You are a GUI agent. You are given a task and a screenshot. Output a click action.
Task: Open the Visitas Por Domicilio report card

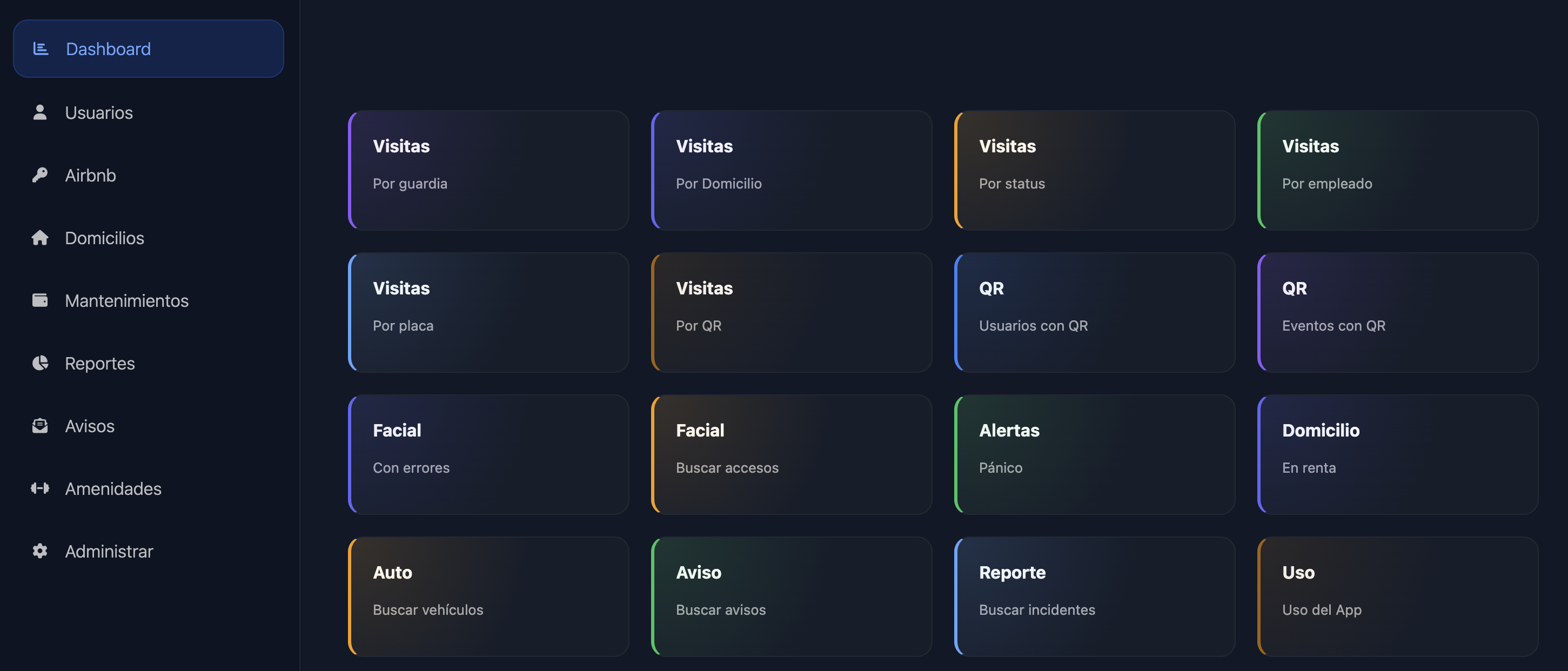[x=792, y=171]
